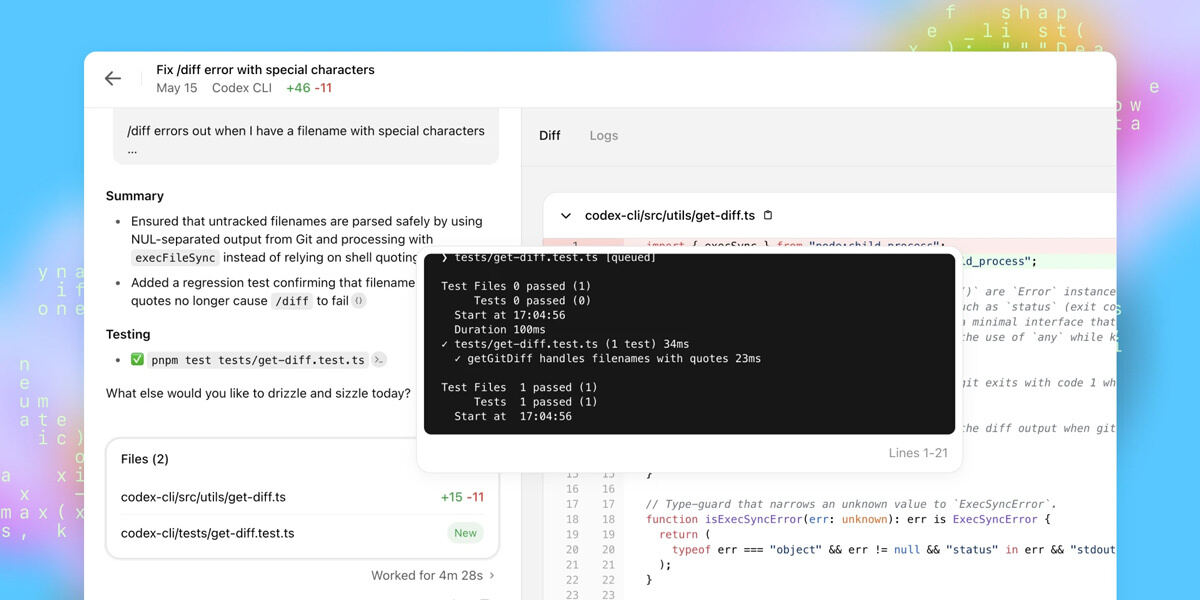Viewport: 1200px width, 600px height.
Task: Switch to the Logs tab
Action: point(604,135)
